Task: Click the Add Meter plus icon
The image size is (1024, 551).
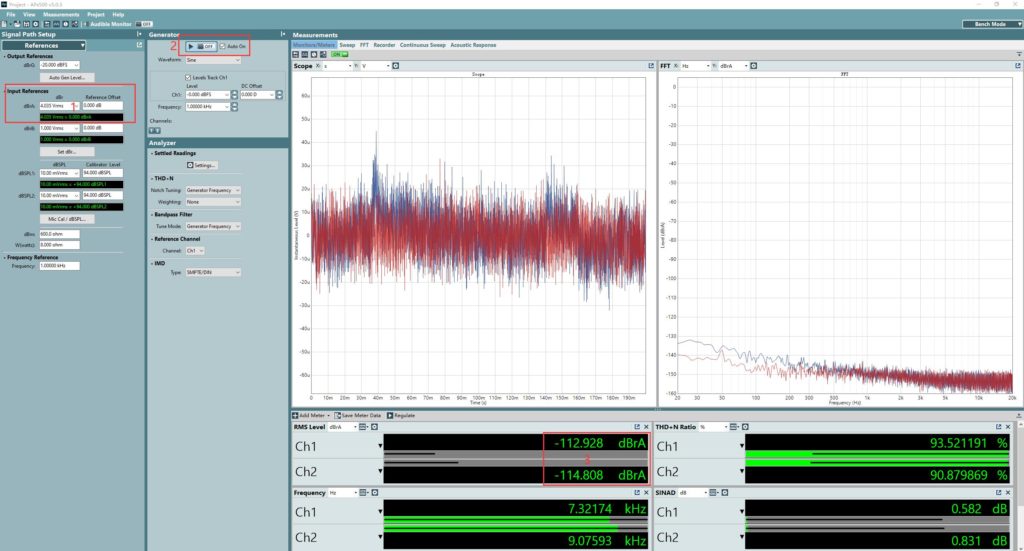Action: 295,415
